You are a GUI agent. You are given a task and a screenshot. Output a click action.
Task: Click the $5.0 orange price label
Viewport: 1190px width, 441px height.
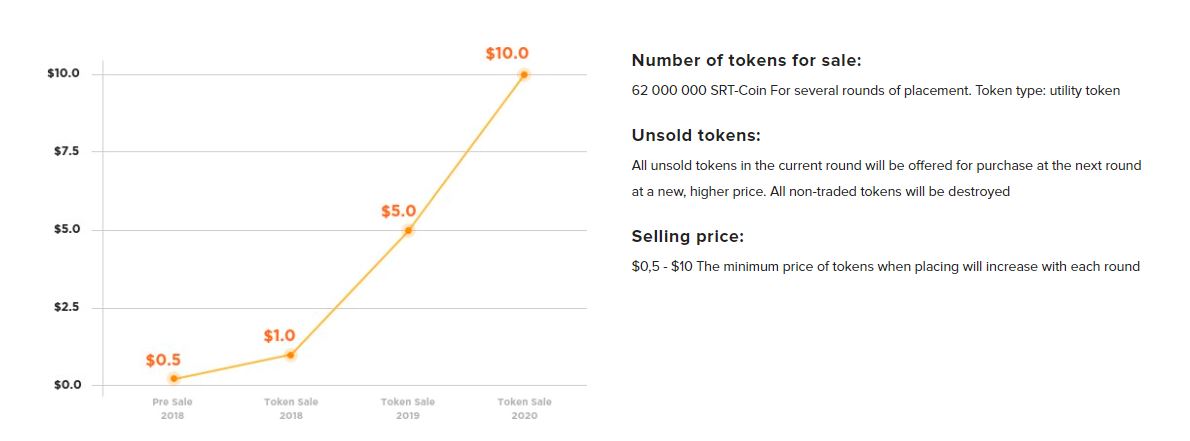pos(398,212)
